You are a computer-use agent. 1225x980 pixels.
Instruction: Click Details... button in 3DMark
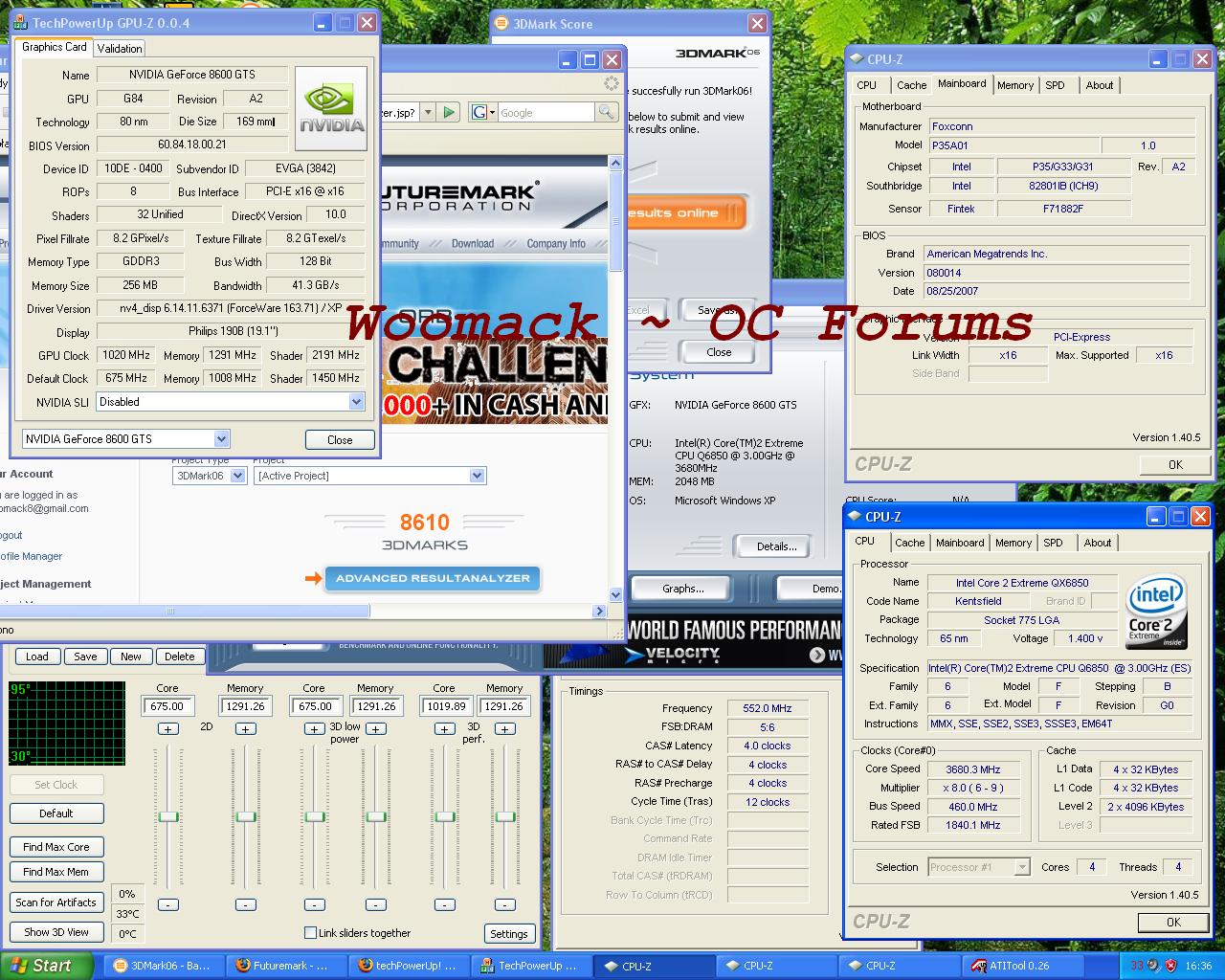click(x=776, y=546)
